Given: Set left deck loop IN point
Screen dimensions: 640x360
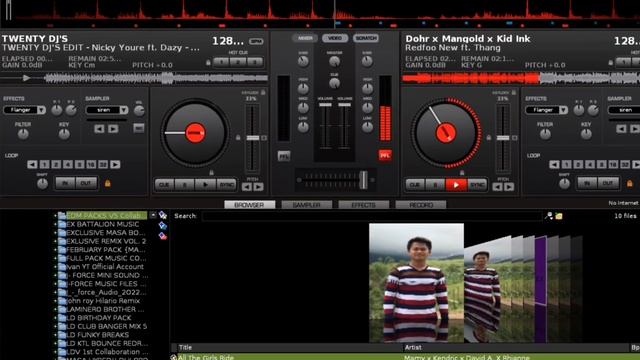Looking at the screenshot, I should [65, 183].
